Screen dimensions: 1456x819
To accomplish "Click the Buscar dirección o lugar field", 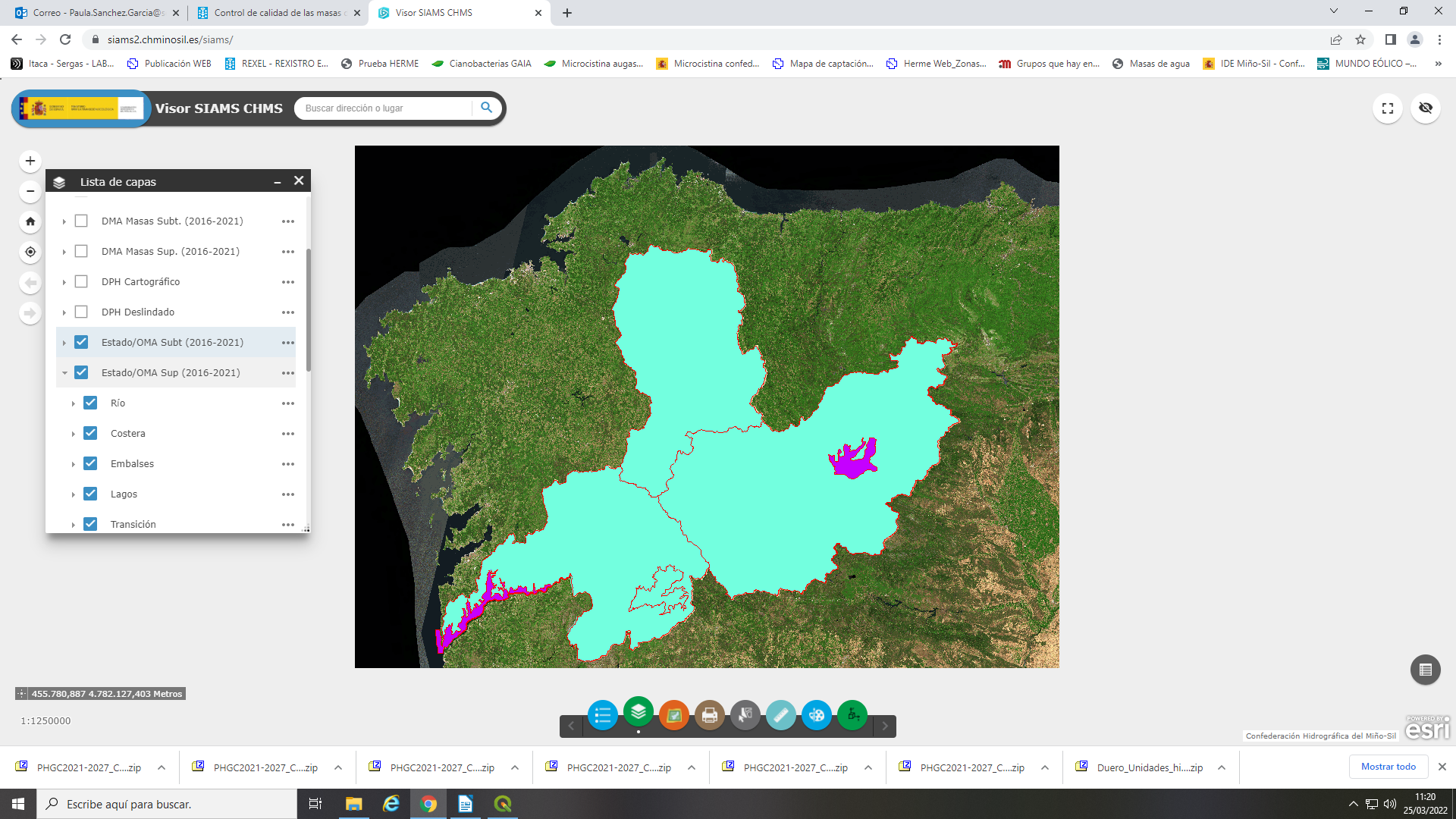I will (383, 108).
